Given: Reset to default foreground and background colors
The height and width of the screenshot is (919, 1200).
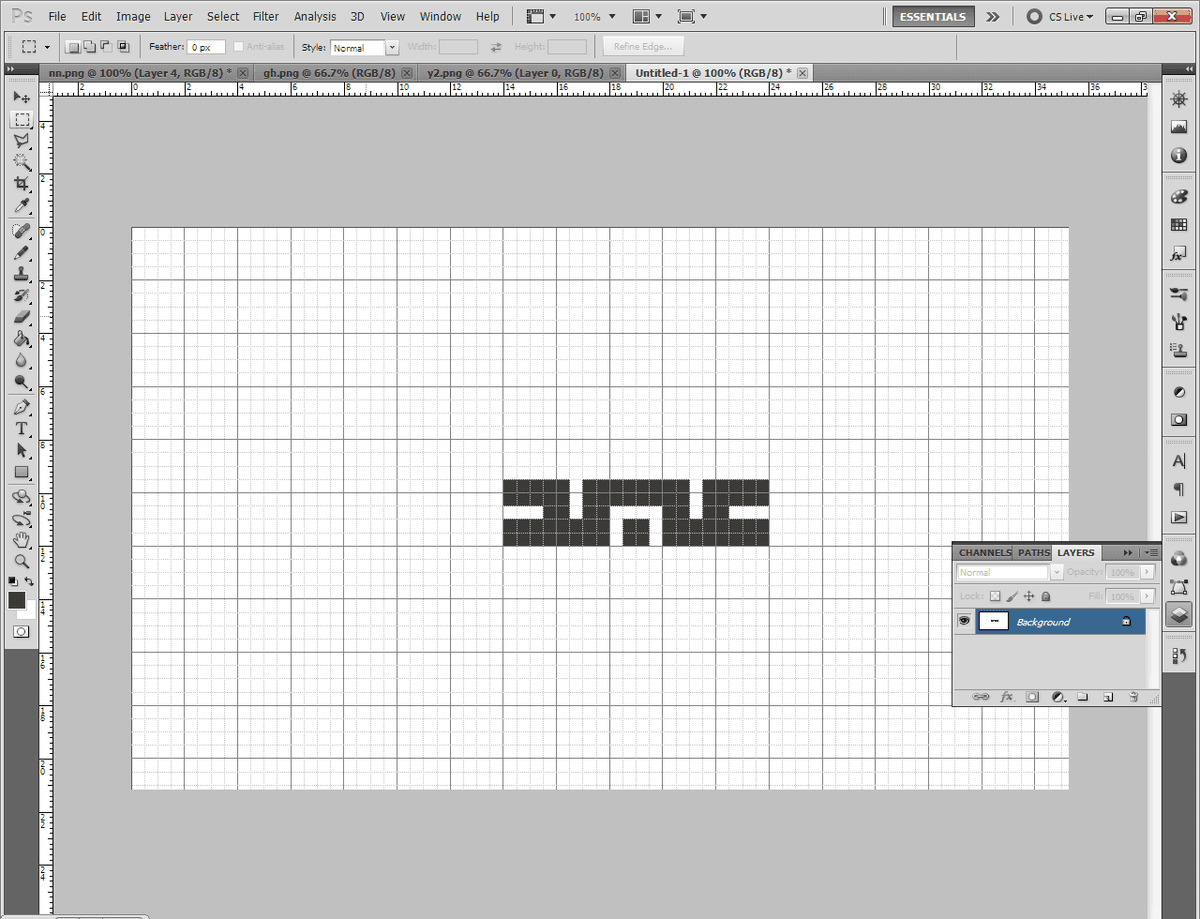Looking at the screenshot, I should 12,581.
